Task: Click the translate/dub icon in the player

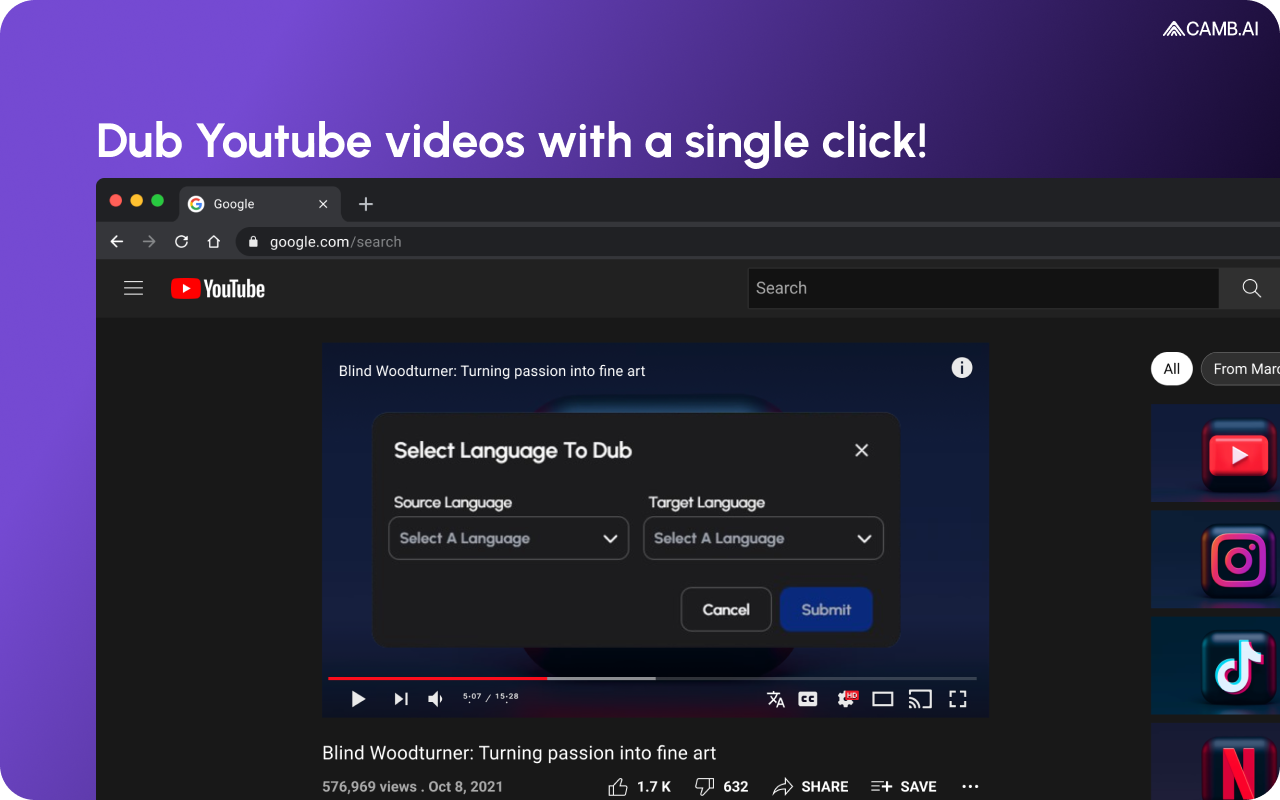Action: (x=775, y=698)
